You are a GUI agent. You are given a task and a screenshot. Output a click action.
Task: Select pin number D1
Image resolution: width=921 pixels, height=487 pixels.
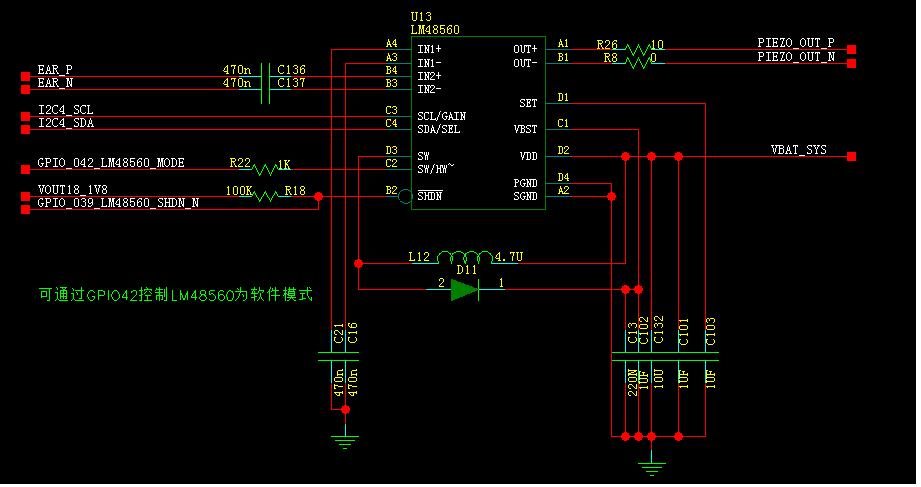(563, 98)
